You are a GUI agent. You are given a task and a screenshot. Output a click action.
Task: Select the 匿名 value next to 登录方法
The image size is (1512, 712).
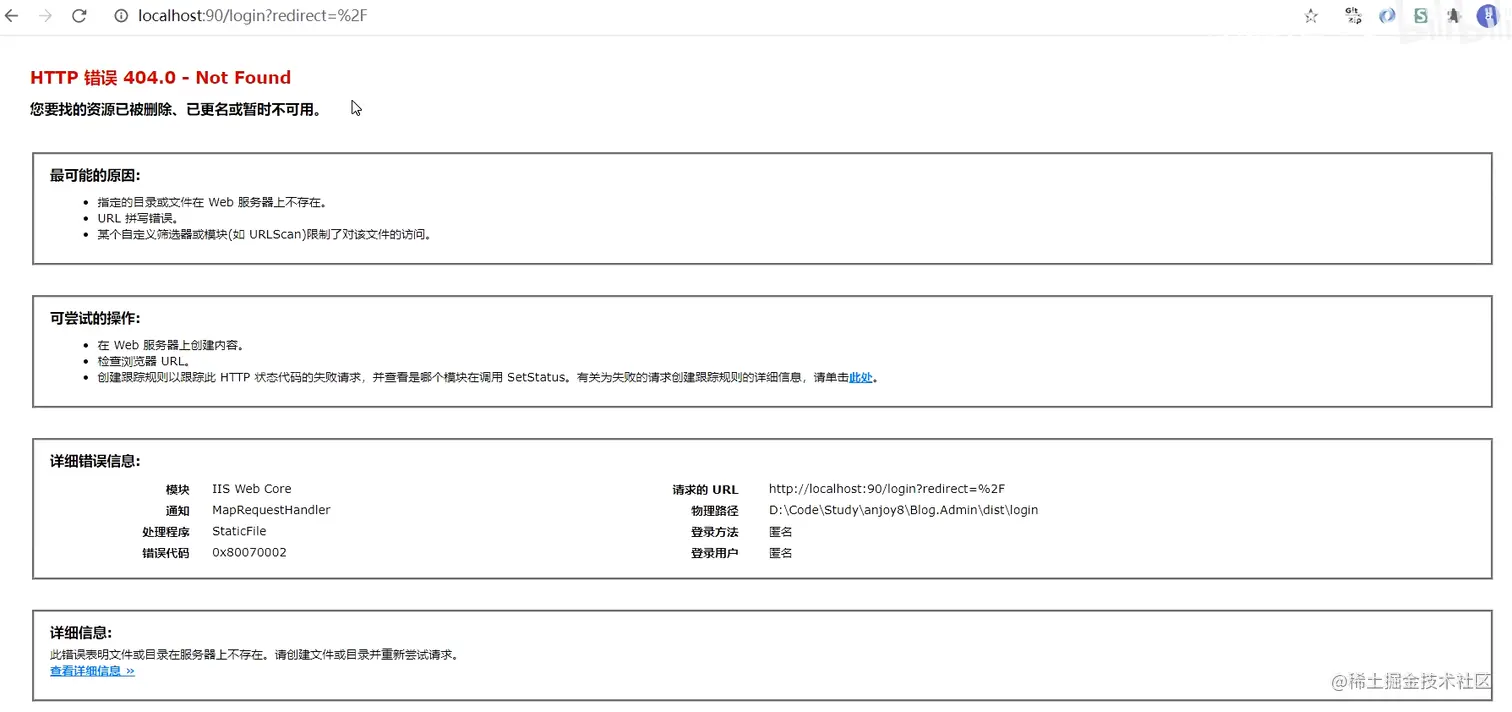781,532
